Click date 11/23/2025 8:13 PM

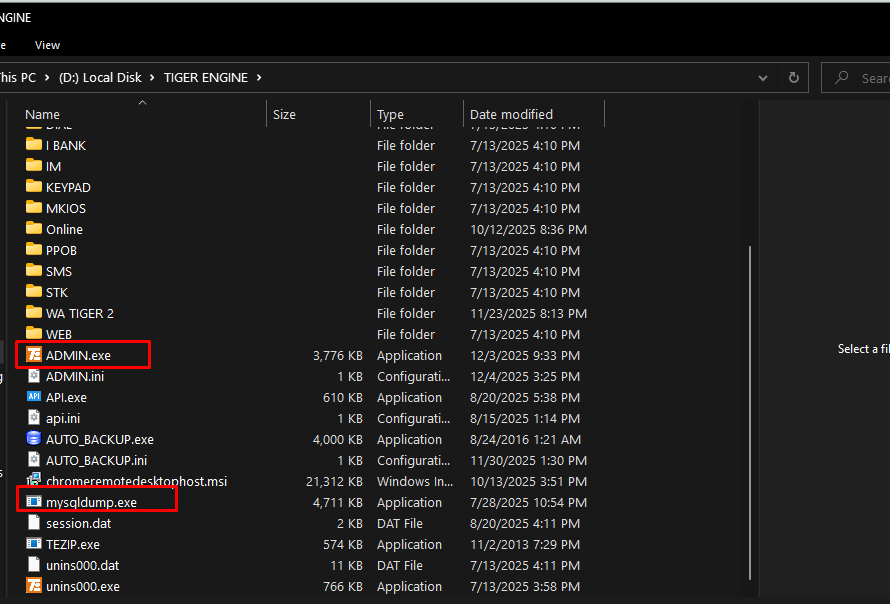tap(528, 313)
